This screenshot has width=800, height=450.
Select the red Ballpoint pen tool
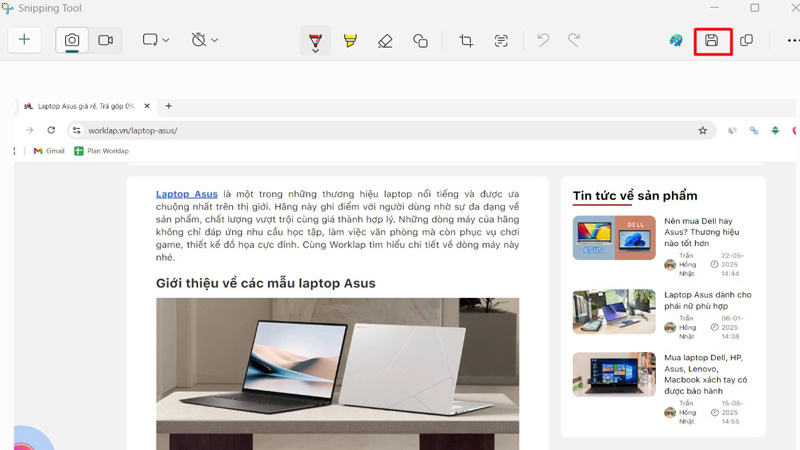pyautogui.click(x=315, y=39)
